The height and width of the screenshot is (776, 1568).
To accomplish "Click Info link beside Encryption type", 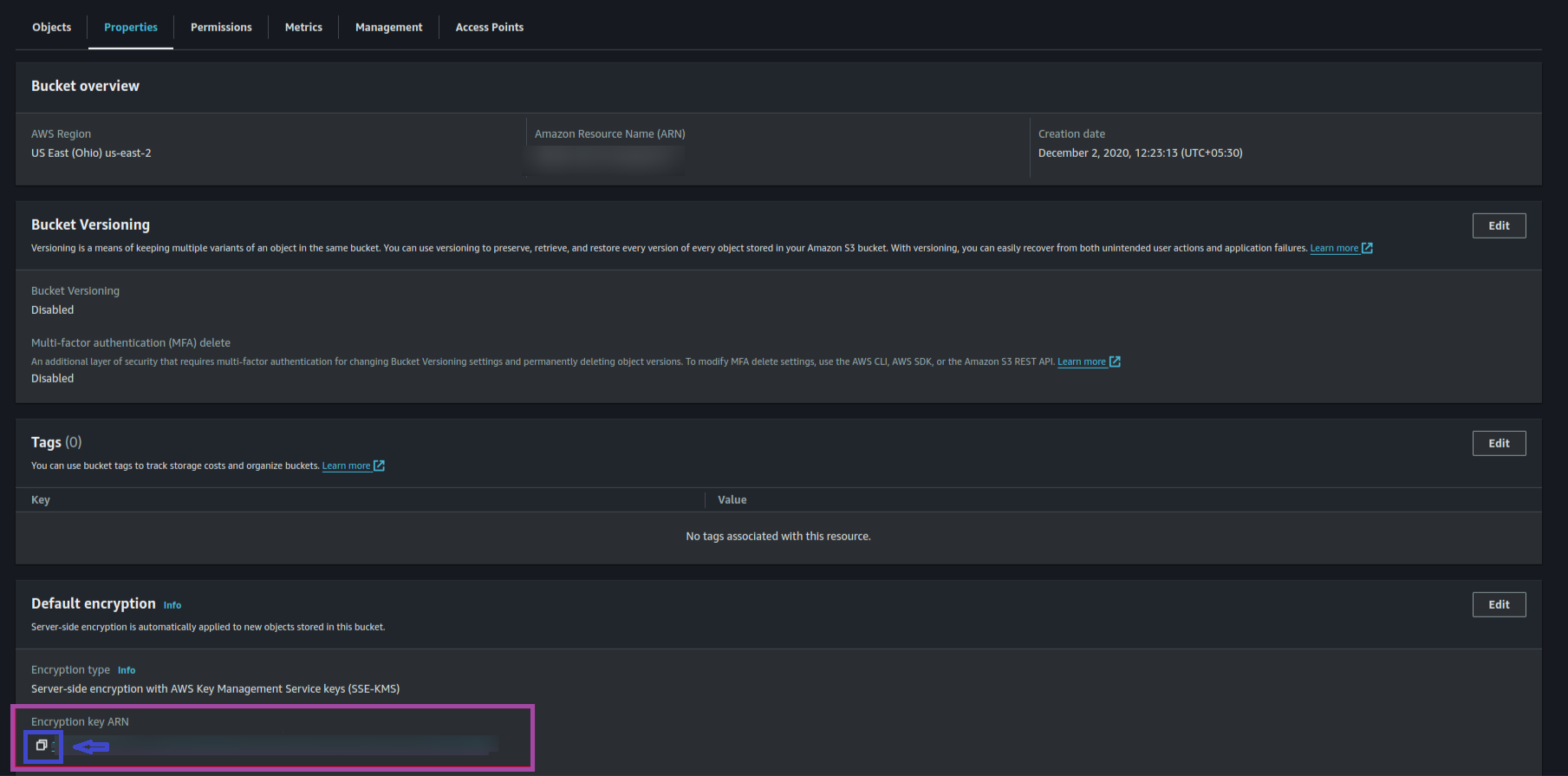I will [x=127, y=670].
